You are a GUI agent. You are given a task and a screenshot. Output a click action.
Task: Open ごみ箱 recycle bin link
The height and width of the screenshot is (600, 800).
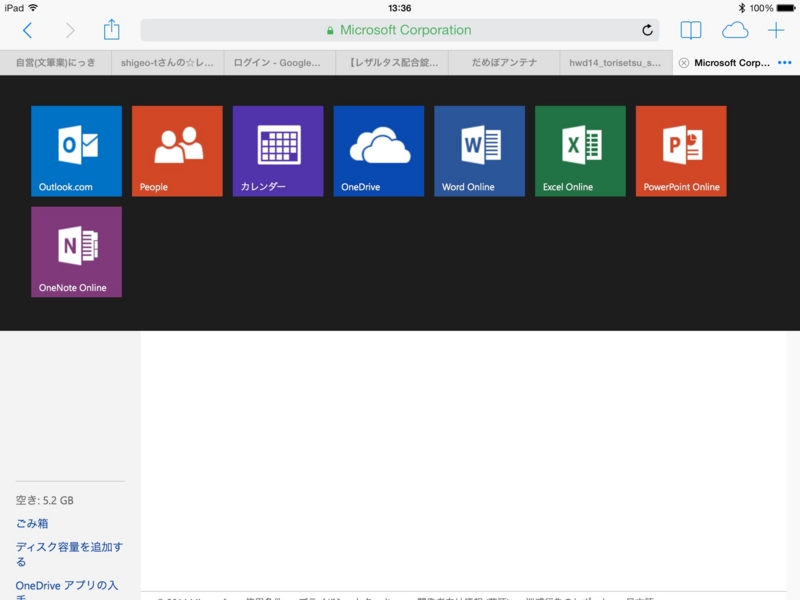click(32, 523)
